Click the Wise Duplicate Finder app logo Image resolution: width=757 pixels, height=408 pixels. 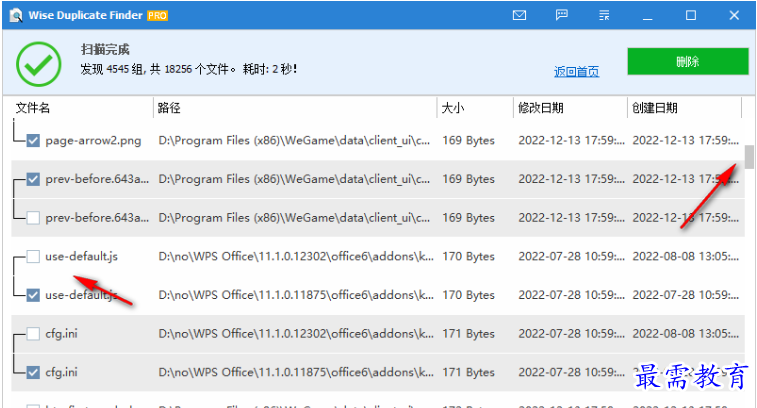coord(16,15)
